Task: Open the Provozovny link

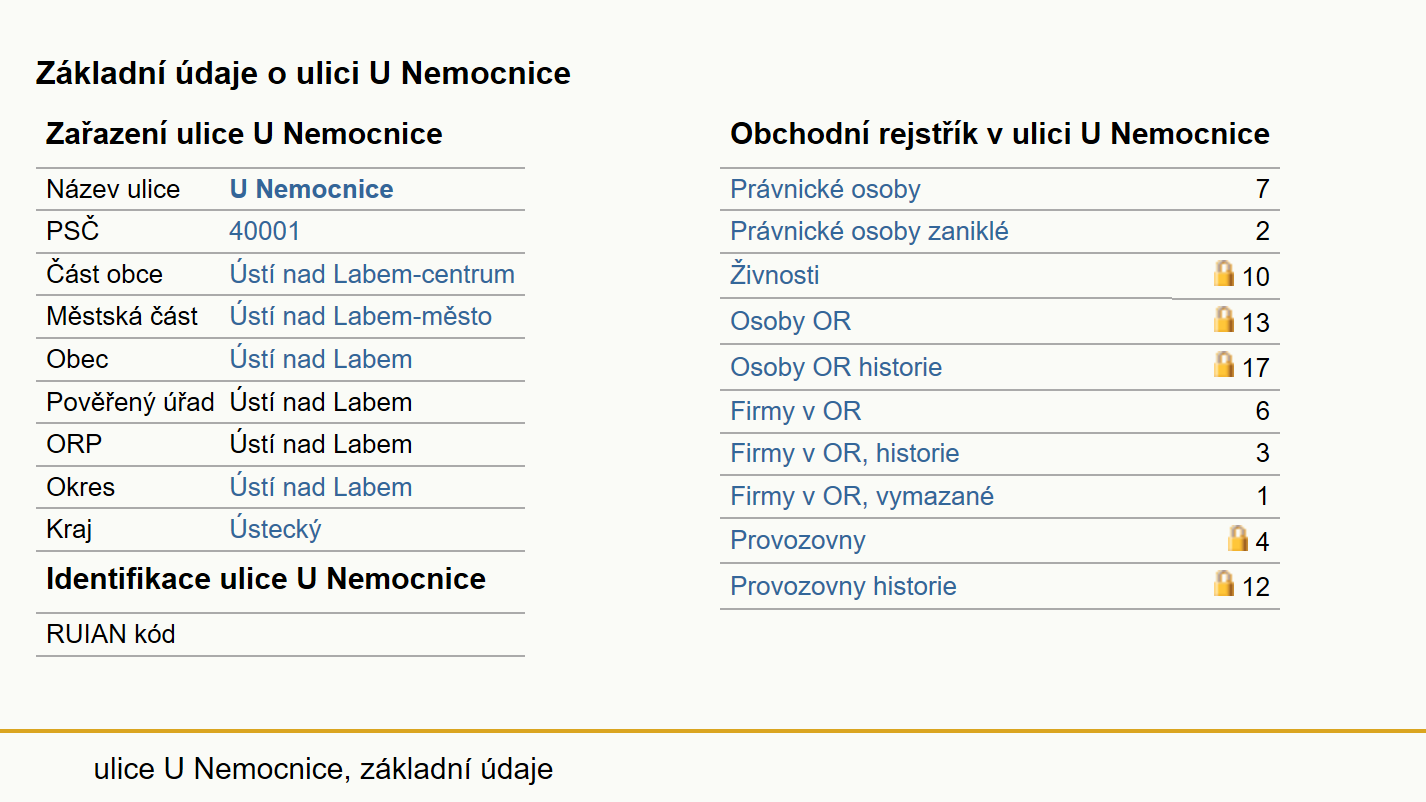Action: tap(798, 540)
